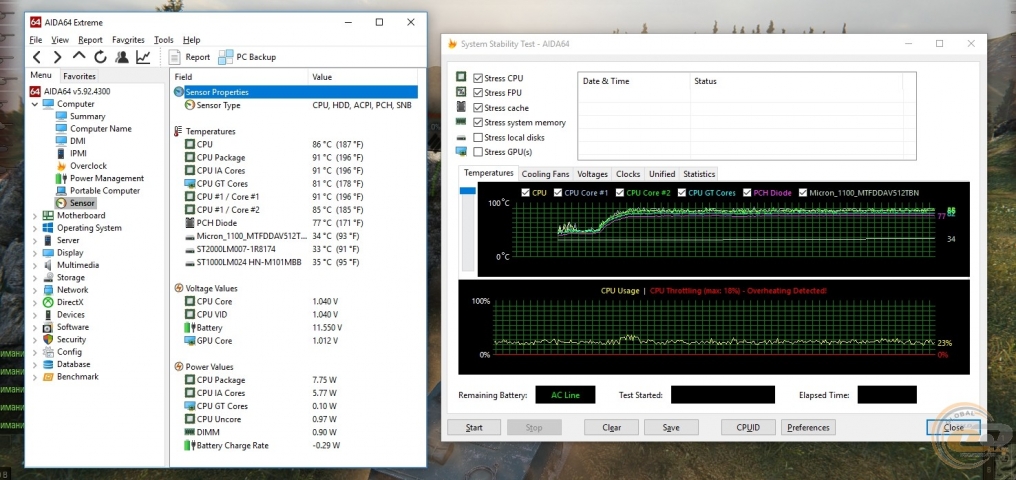Click the blue temperature graph scale slider
Screen dimensions: 1016x480
pyautogui.click(x=467, y=191)
